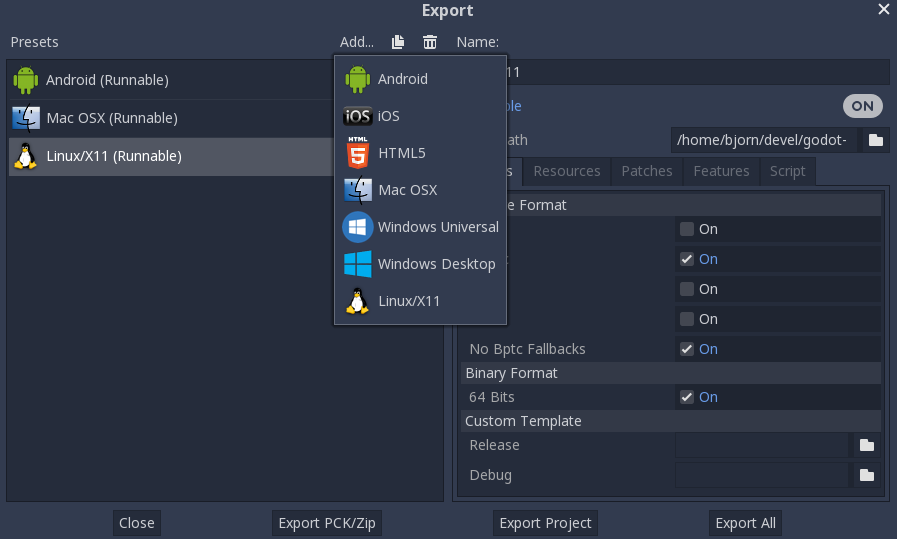Click Android robot icon in Presets list

pyautogui.click(x=26, y=80)
